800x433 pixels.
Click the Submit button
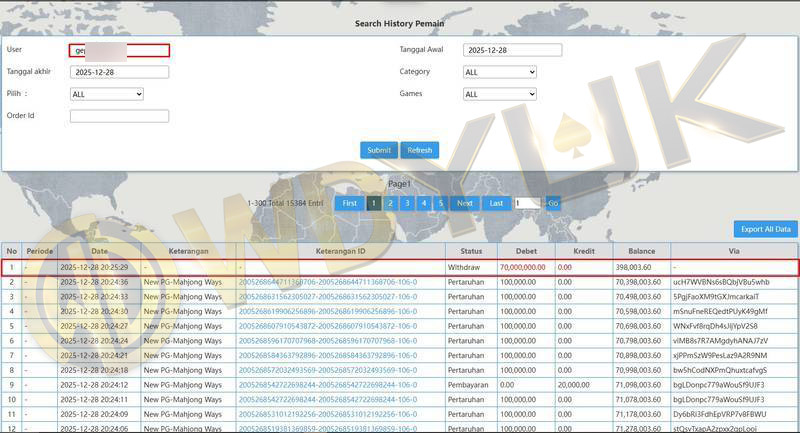(x=379, y=150)
